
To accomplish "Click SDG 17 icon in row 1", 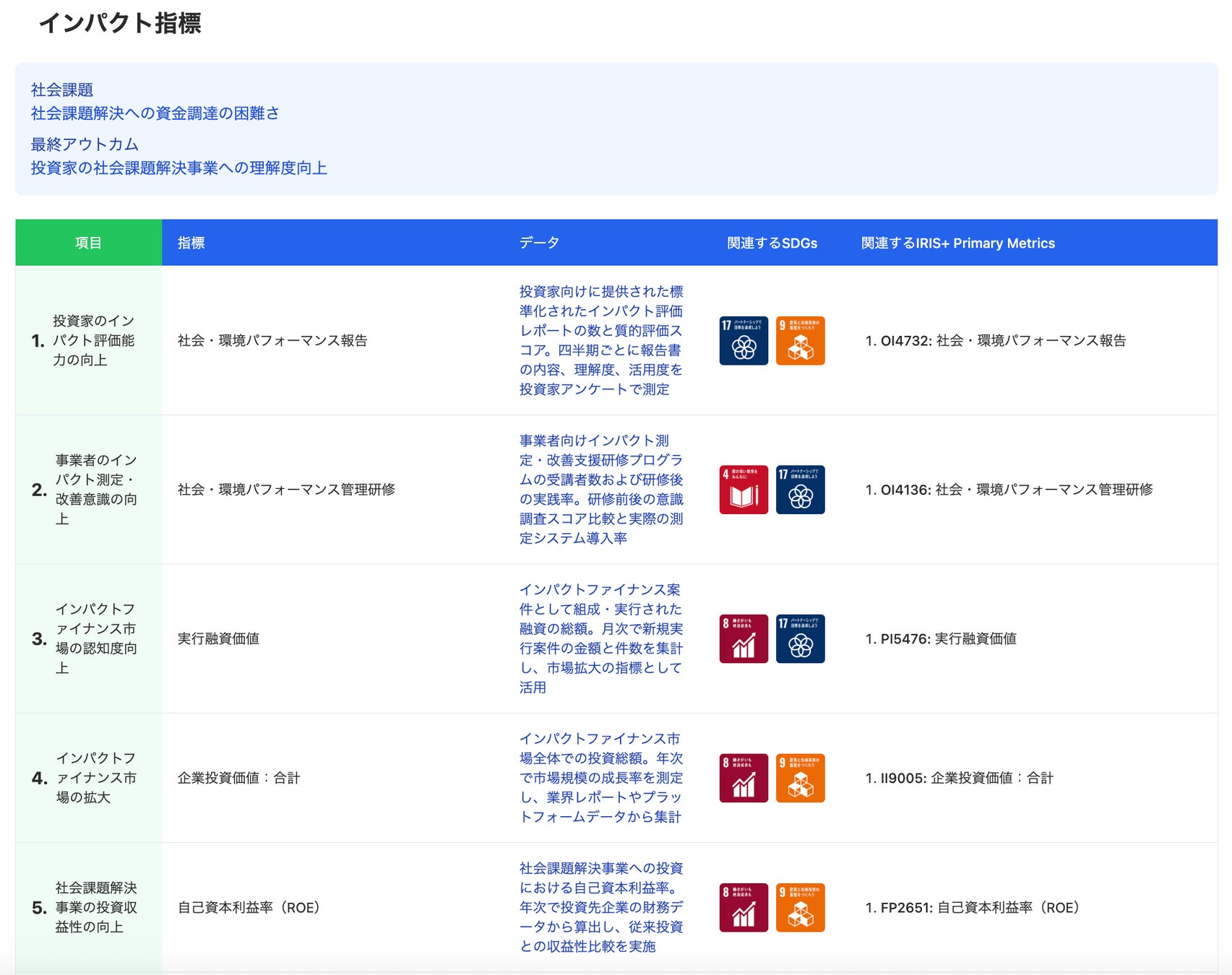I will coord(744,341).
